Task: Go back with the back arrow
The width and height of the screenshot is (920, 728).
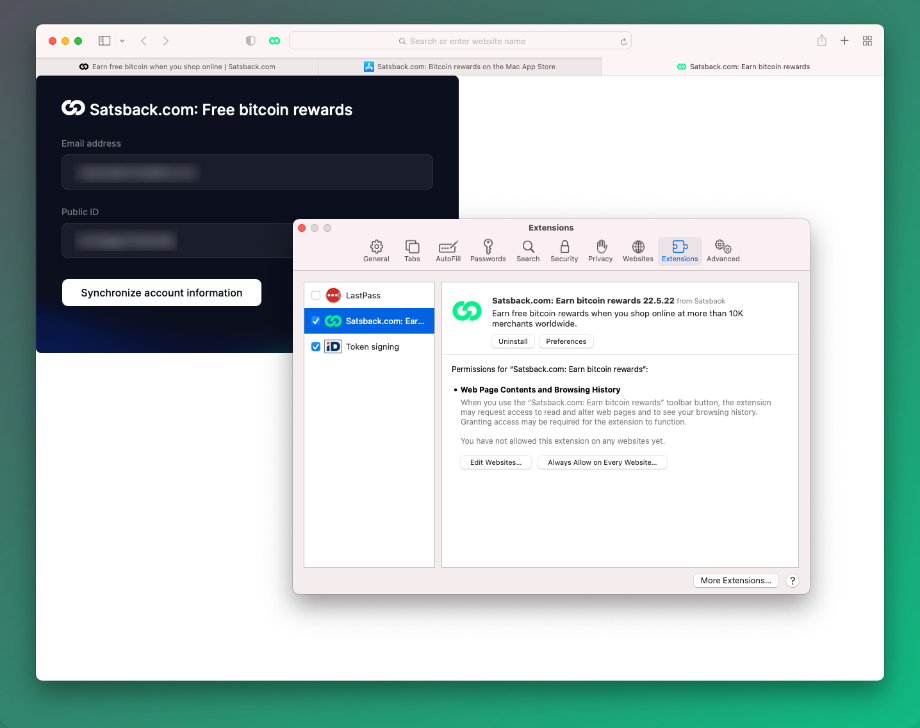Action: point(144,41)
